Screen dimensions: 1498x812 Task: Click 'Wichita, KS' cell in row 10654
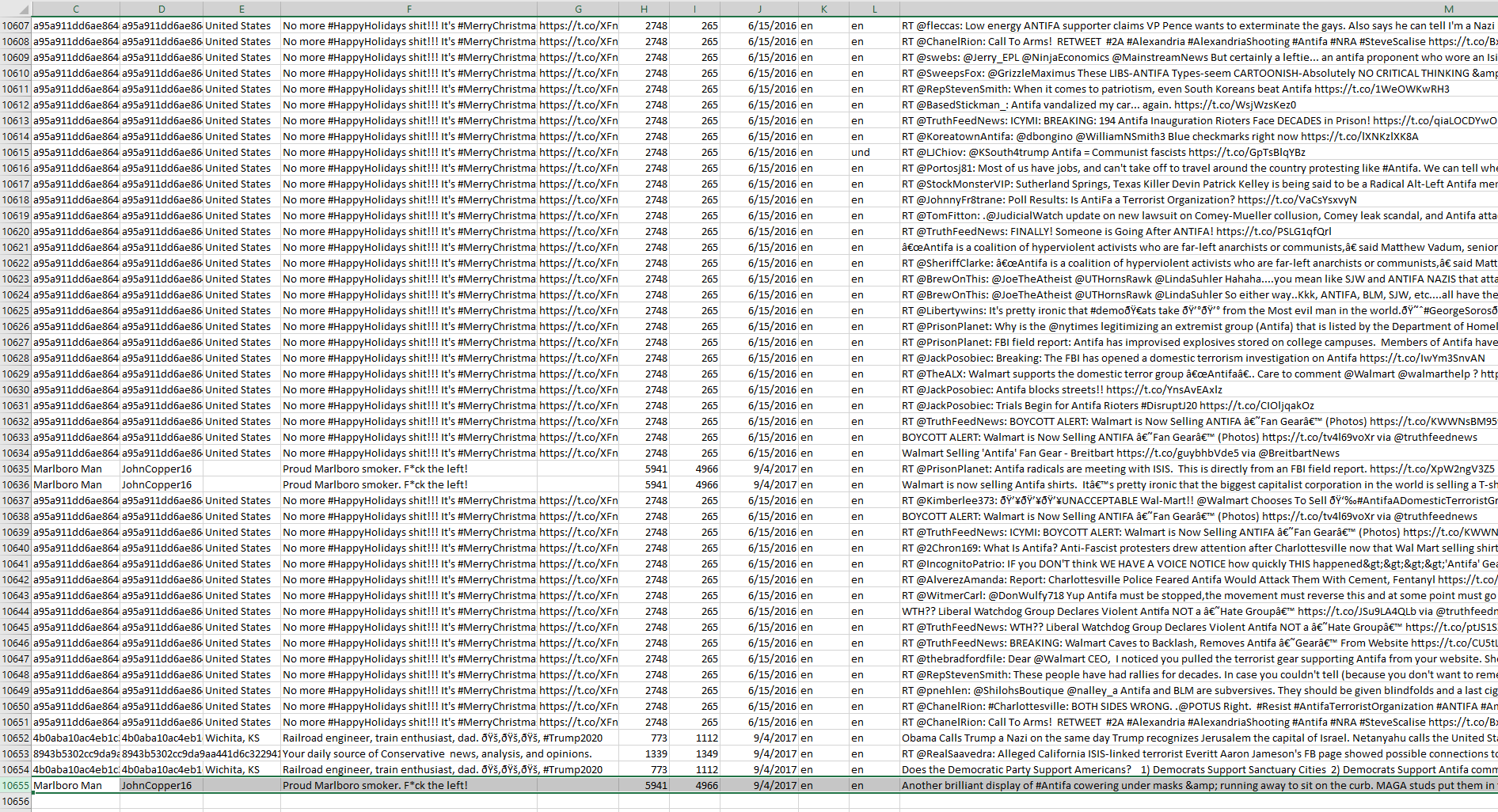tap(241, 769)
